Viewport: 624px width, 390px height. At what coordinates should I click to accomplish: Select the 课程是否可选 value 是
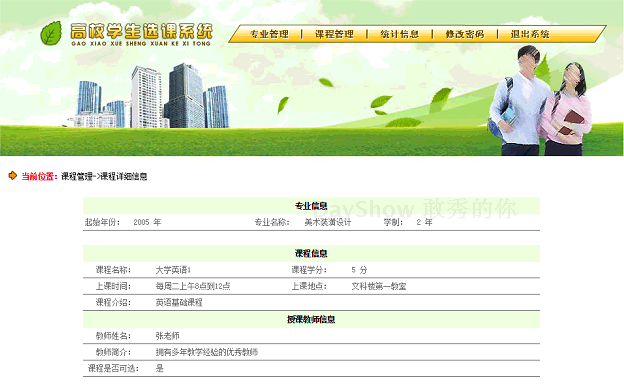(160, 369)
